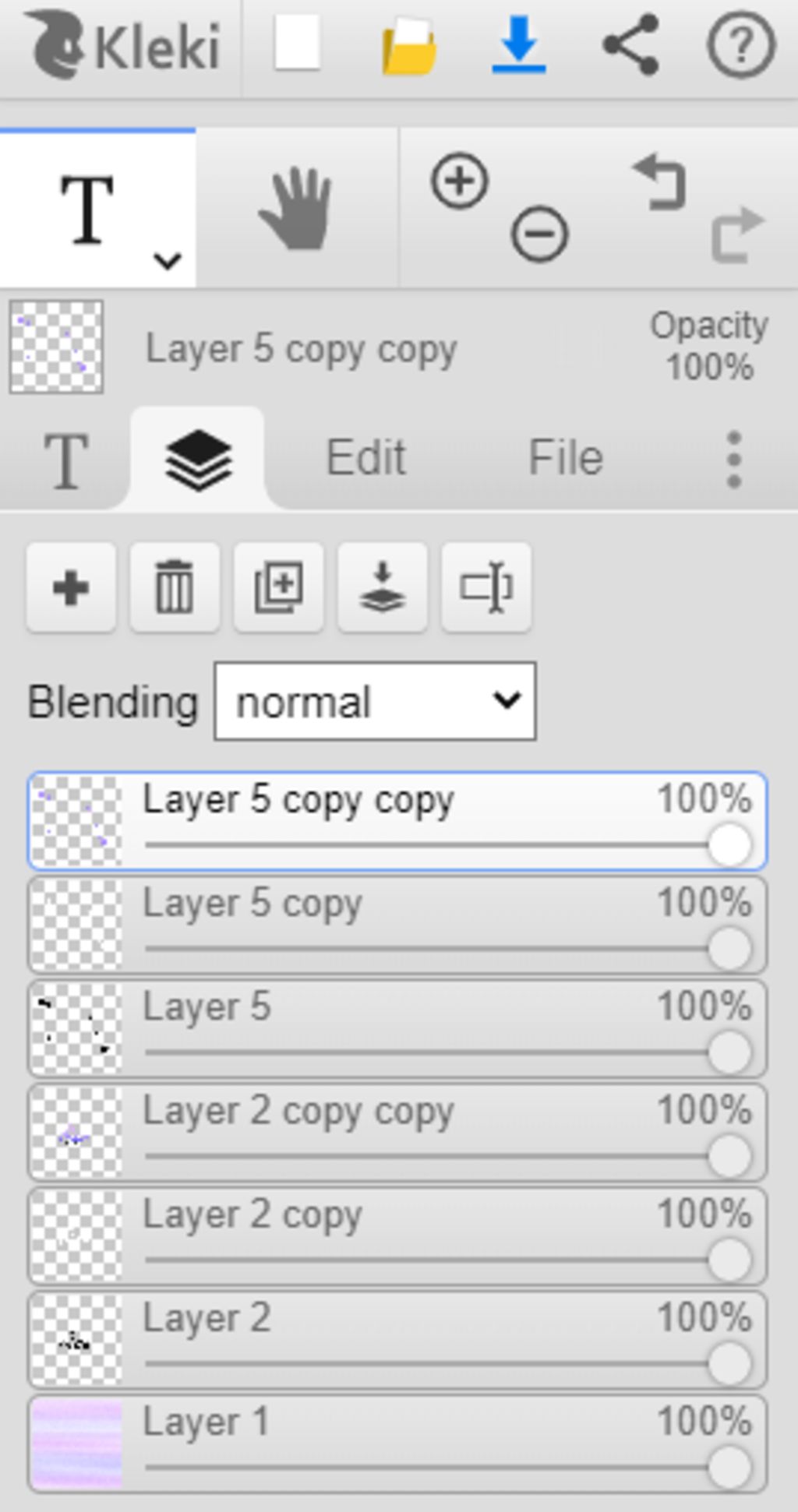Open the Blending mode dropdown

click(x=375, y=701)
